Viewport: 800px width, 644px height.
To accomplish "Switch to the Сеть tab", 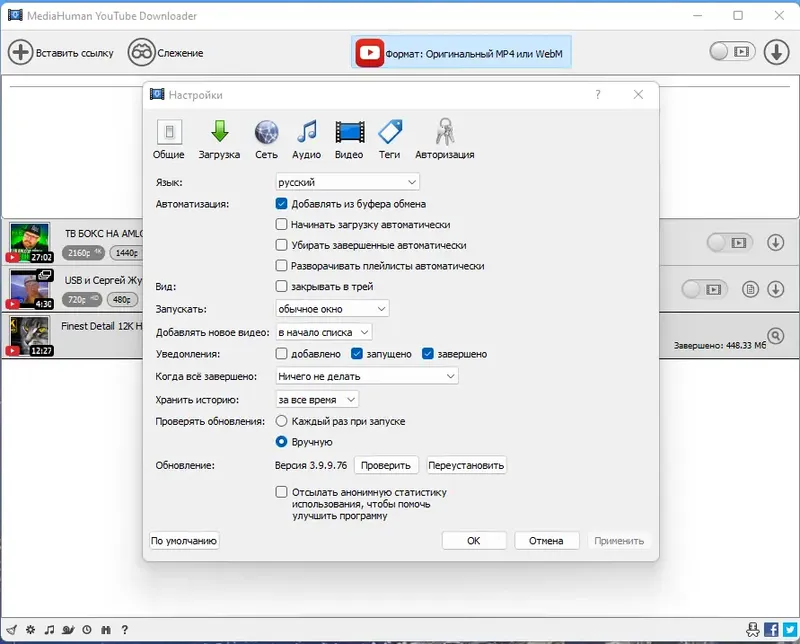I will click(x=266, y=139).
